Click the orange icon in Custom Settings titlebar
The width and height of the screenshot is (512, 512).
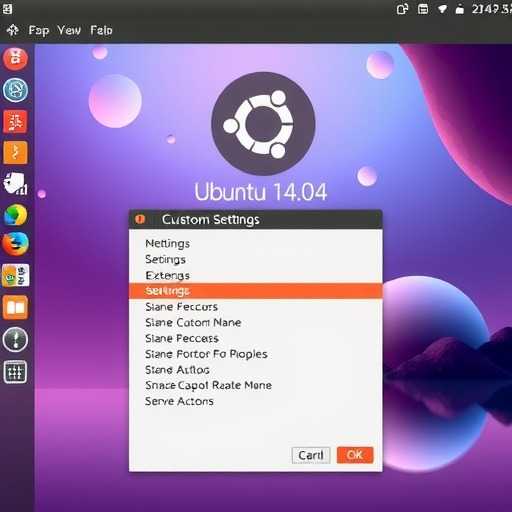[140, 219]
